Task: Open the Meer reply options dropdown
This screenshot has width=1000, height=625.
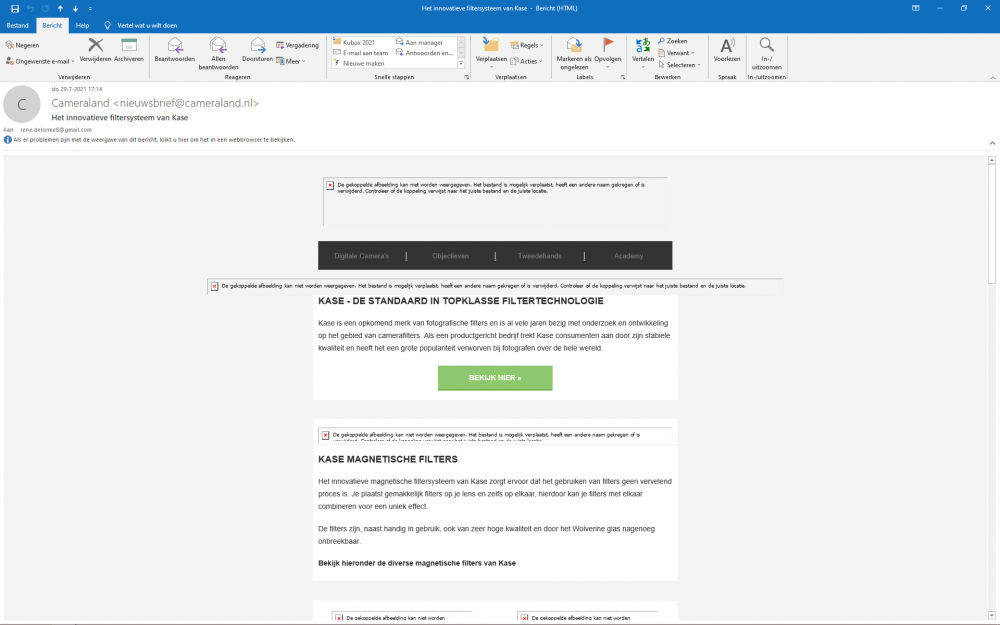Action: click(291, 61)
